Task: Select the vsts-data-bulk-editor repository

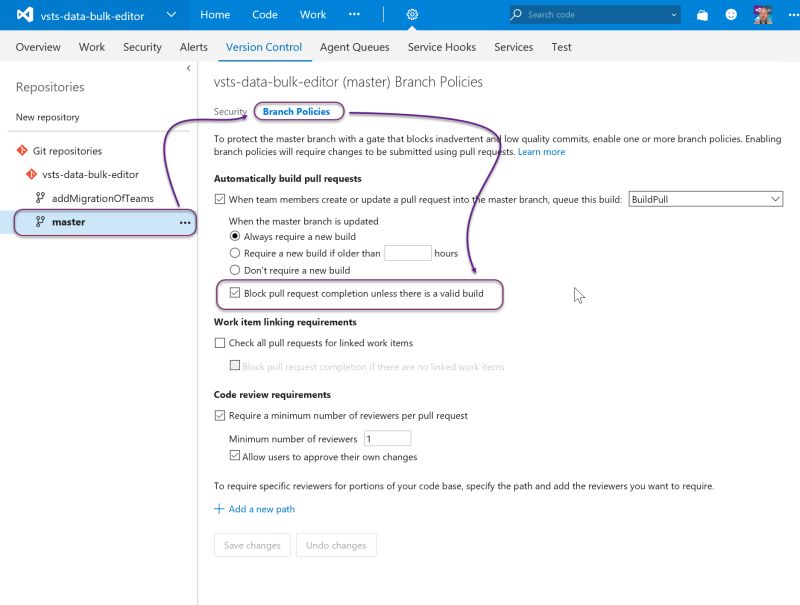Action: pos(90,174)
